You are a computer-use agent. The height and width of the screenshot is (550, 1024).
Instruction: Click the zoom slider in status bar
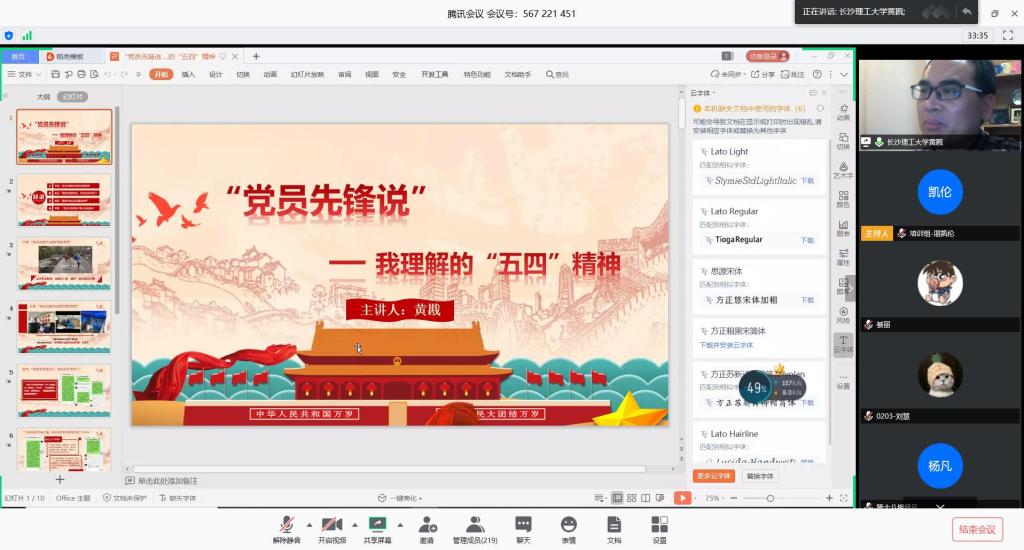(x=770, y=498)
